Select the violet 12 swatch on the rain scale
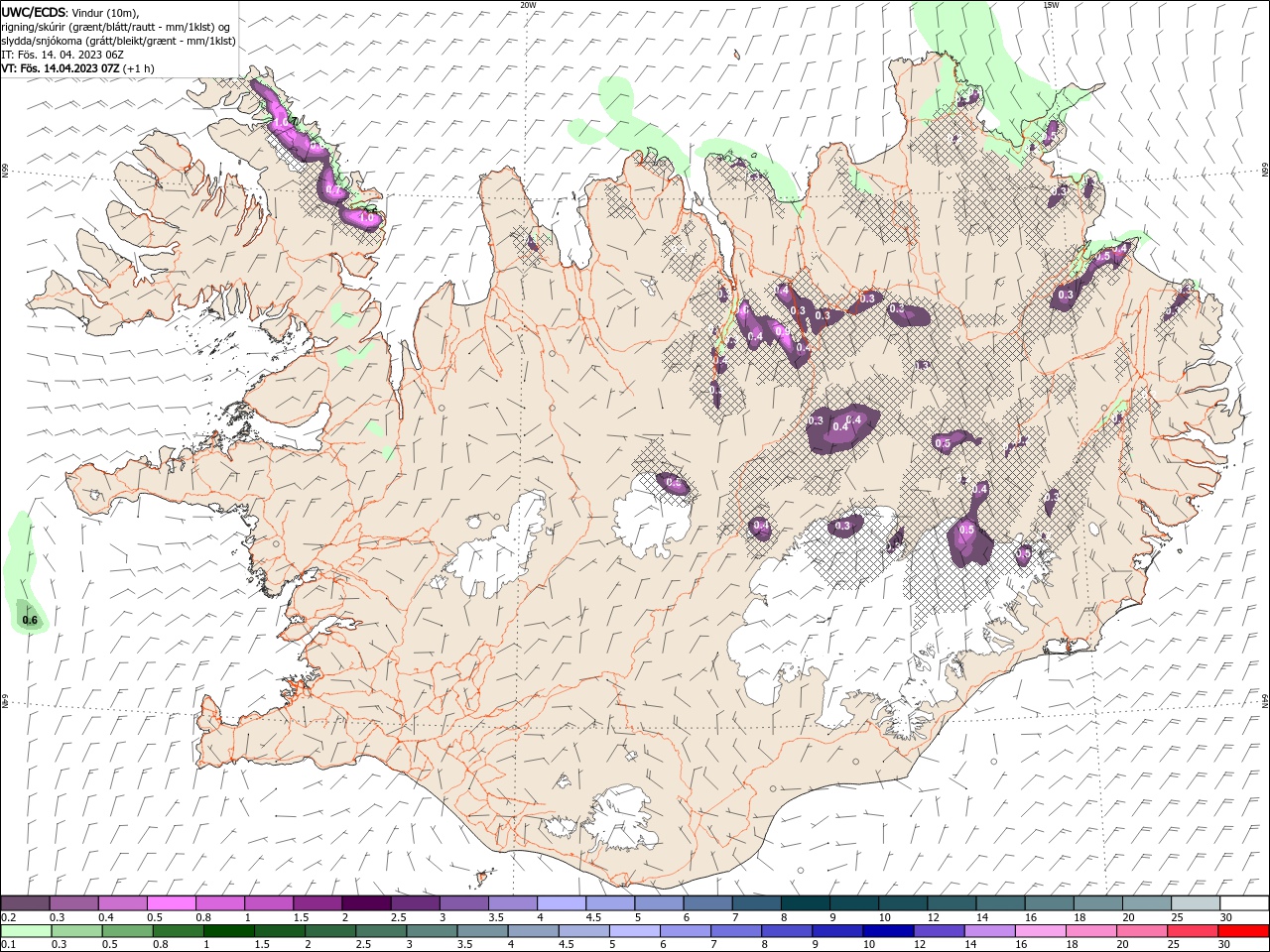The image size is (1270, 952). 939,931
